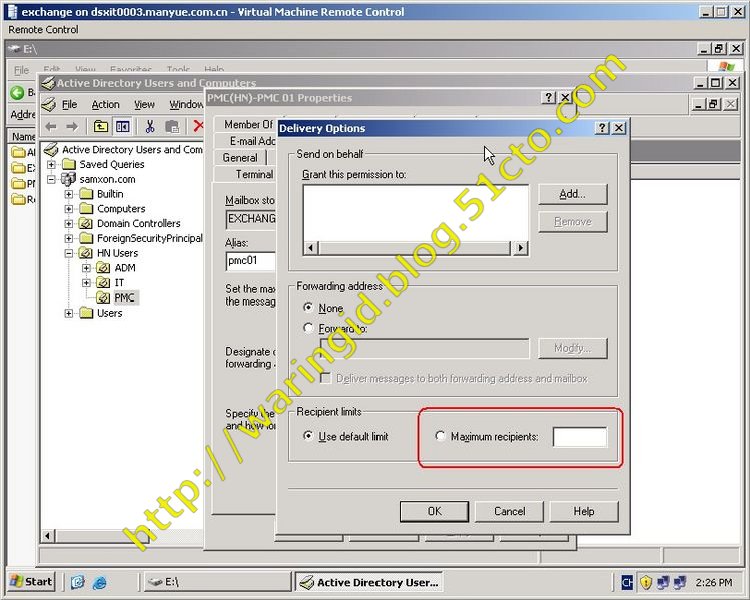Expand the Domain Controllers node
The height and width of the screenshot is (600, 750).
tap(70, 224)
